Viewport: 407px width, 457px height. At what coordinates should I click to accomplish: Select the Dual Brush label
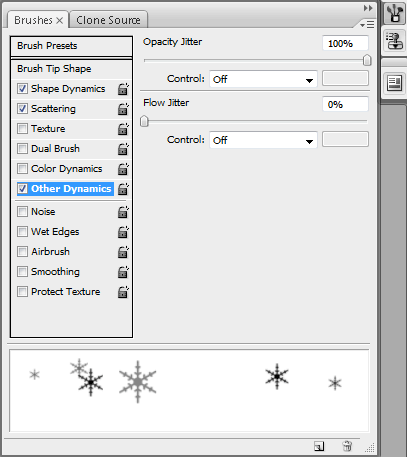tap(55, 149)
